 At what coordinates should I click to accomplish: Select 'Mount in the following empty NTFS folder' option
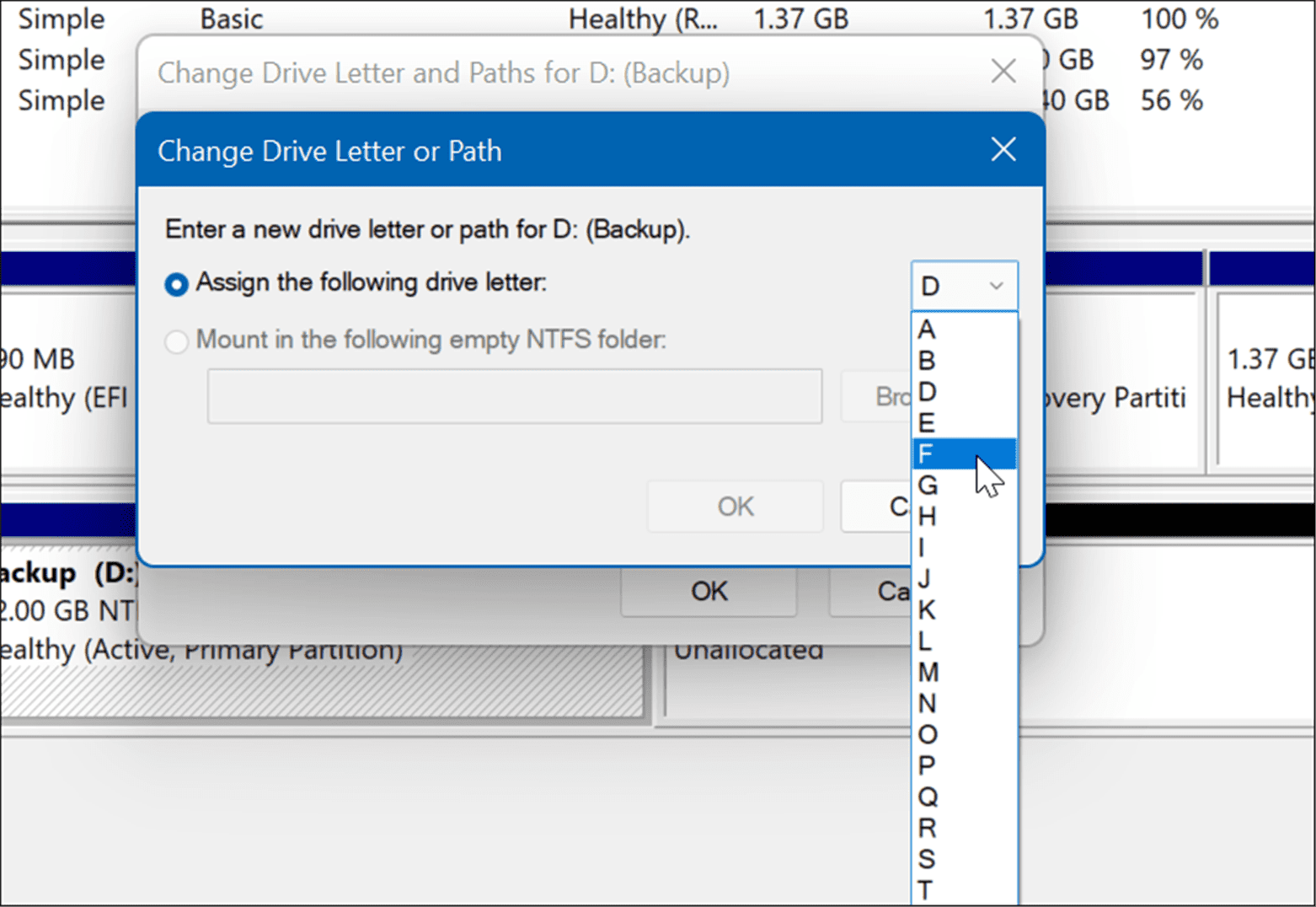click(176, 341)
